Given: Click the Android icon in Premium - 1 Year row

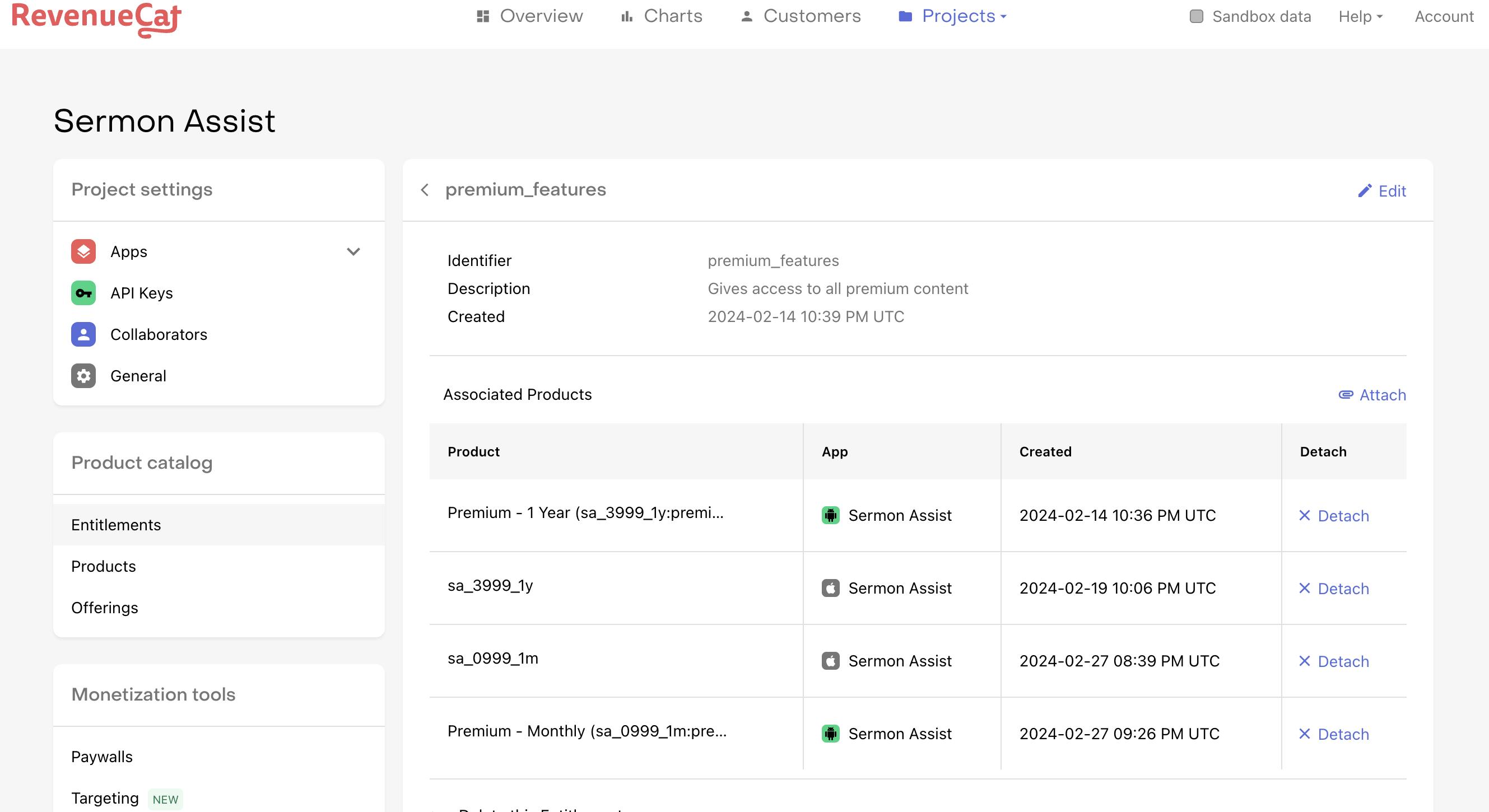Looking at the screenshot, I should pos(830,516).
